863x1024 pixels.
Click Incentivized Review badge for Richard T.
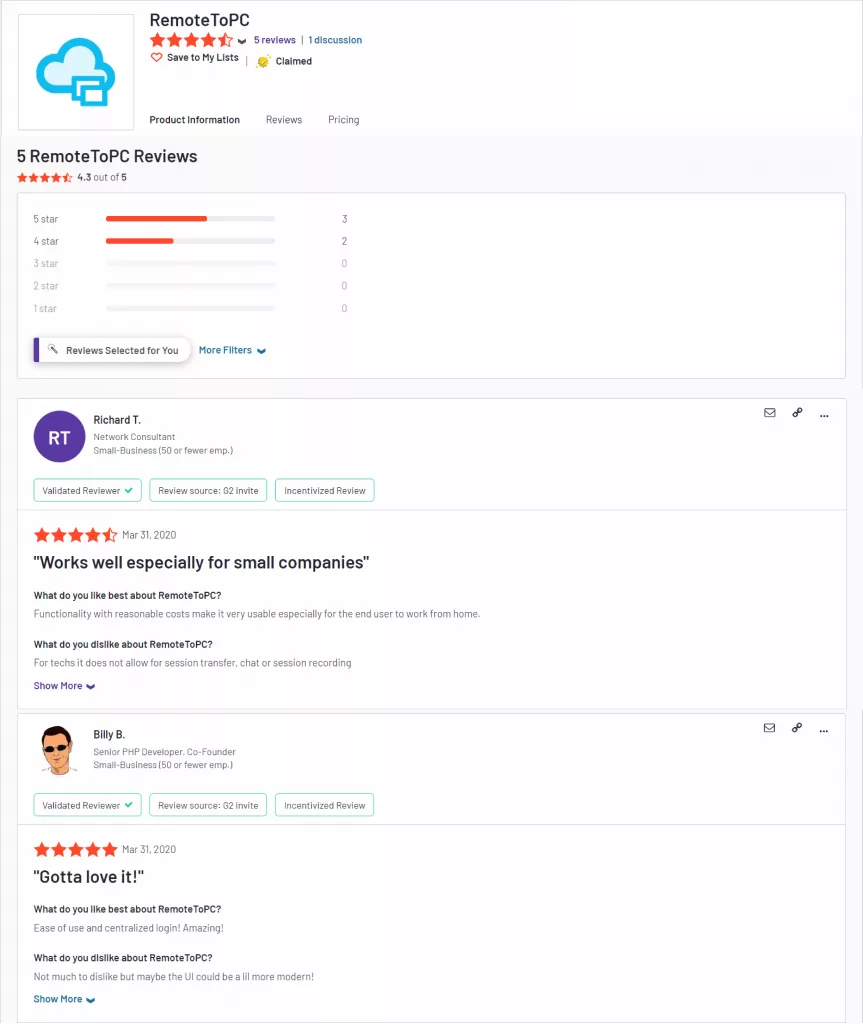tap(325, 490)
